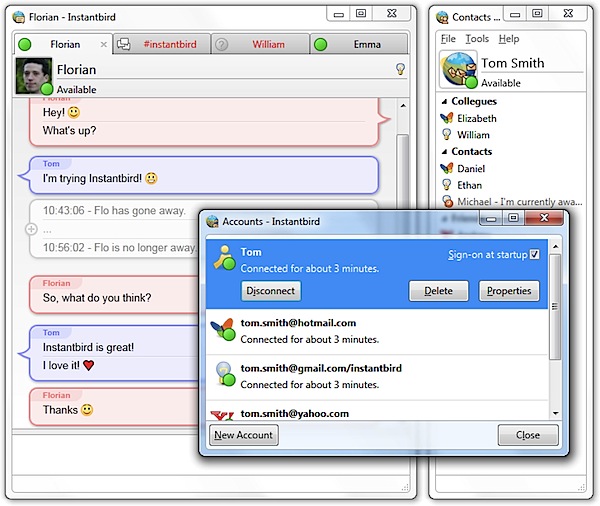Open the Tools menu in Contacts window
Viewport: 600px width, 506px height.
point(477,39)
